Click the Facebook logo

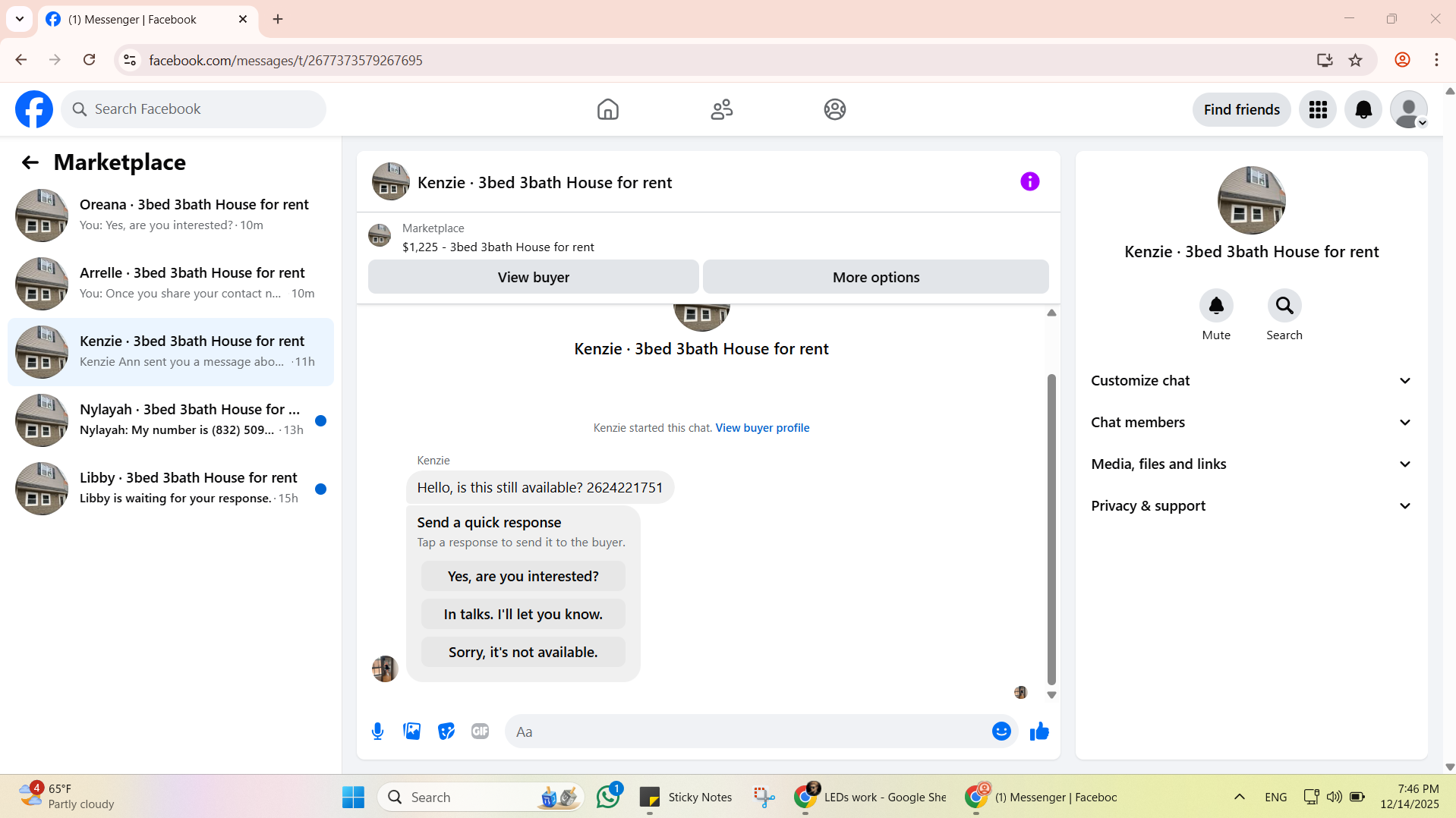(34, 109)
